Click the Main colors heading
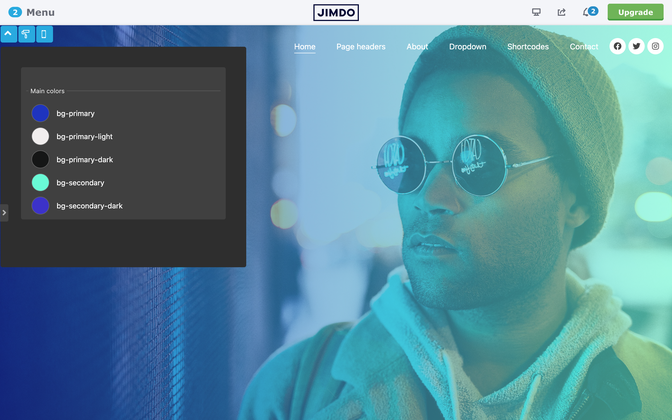The width and height of the screenshot is (672, 420). pyautogui.click(x=47, y=91)
